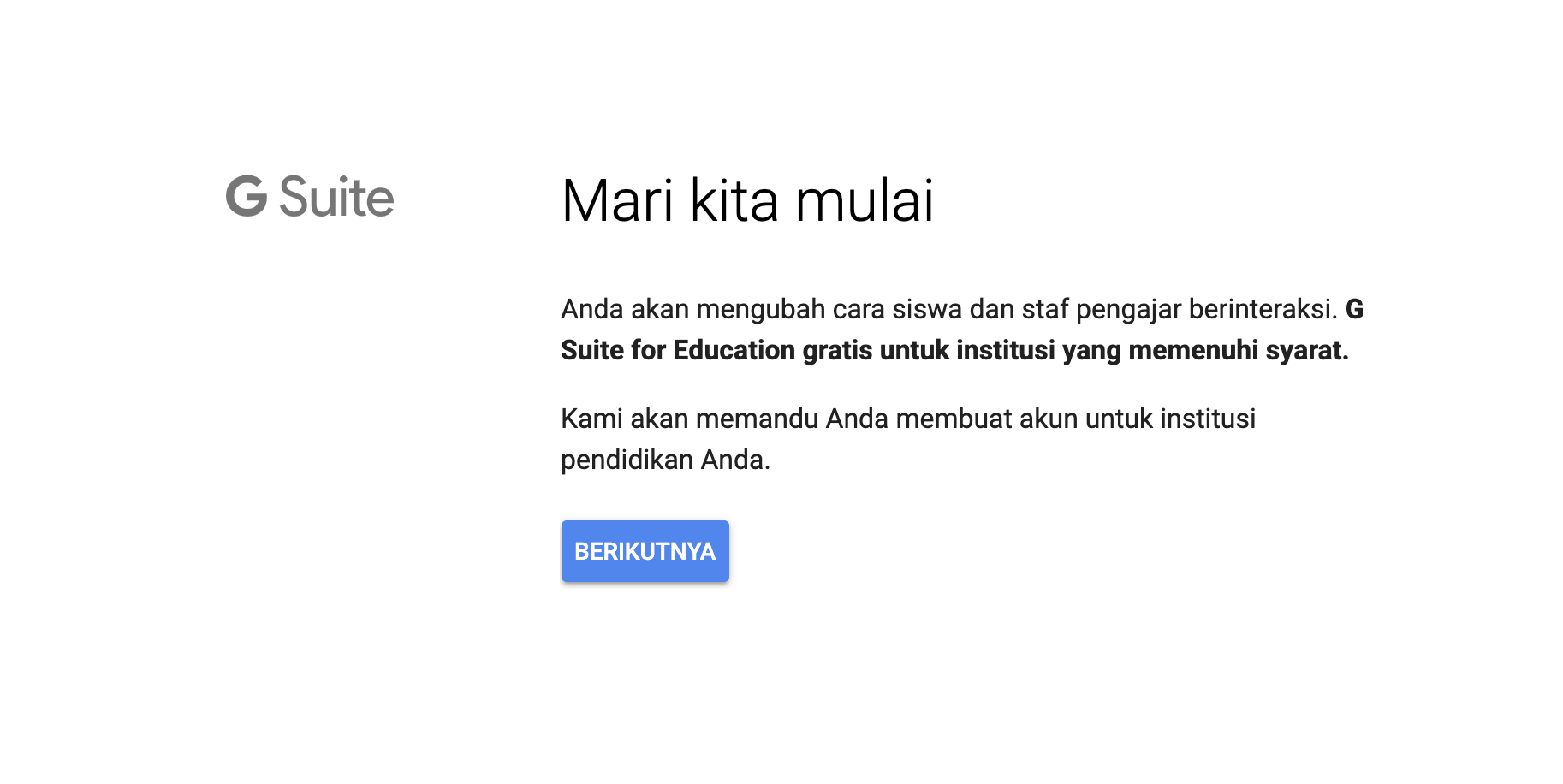
Task: Select the blue continue button
Action: [x=645, y=551]
